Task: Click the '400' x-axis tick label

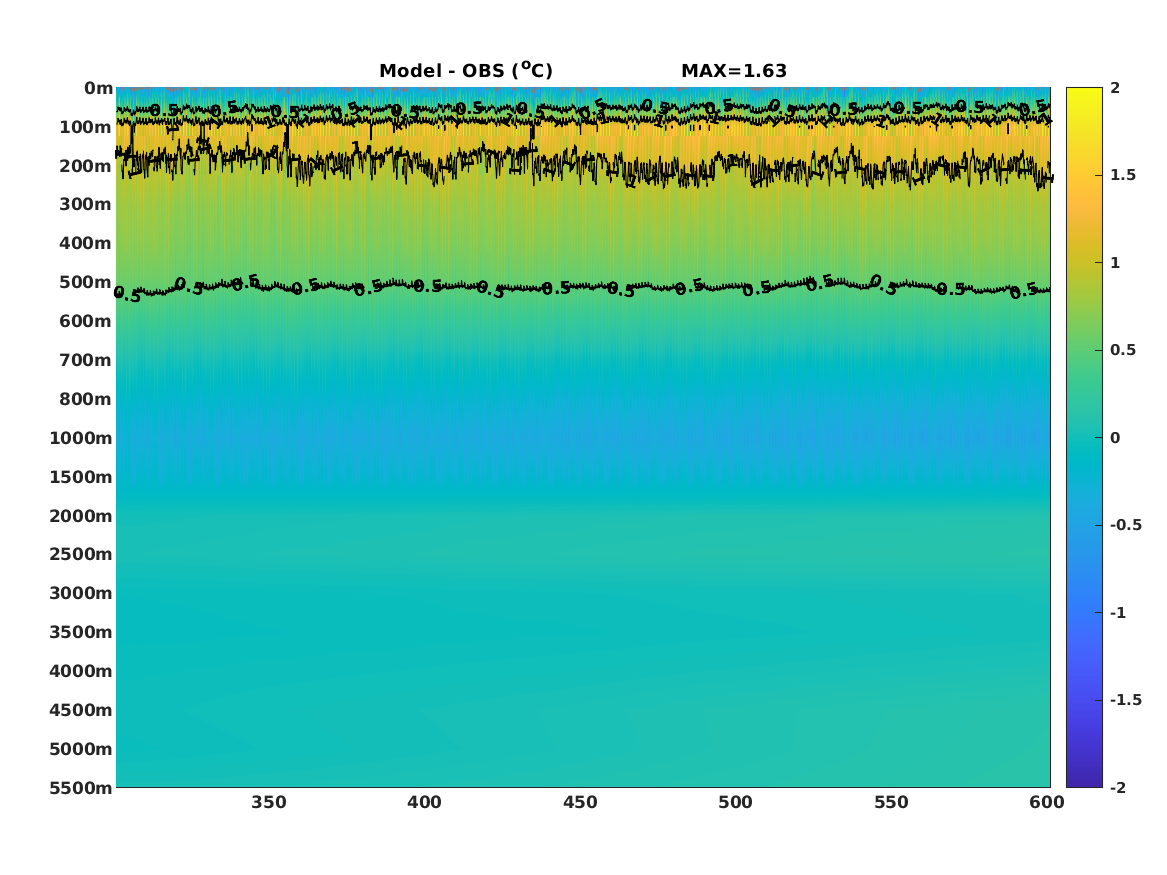Action: pos(424,802)
